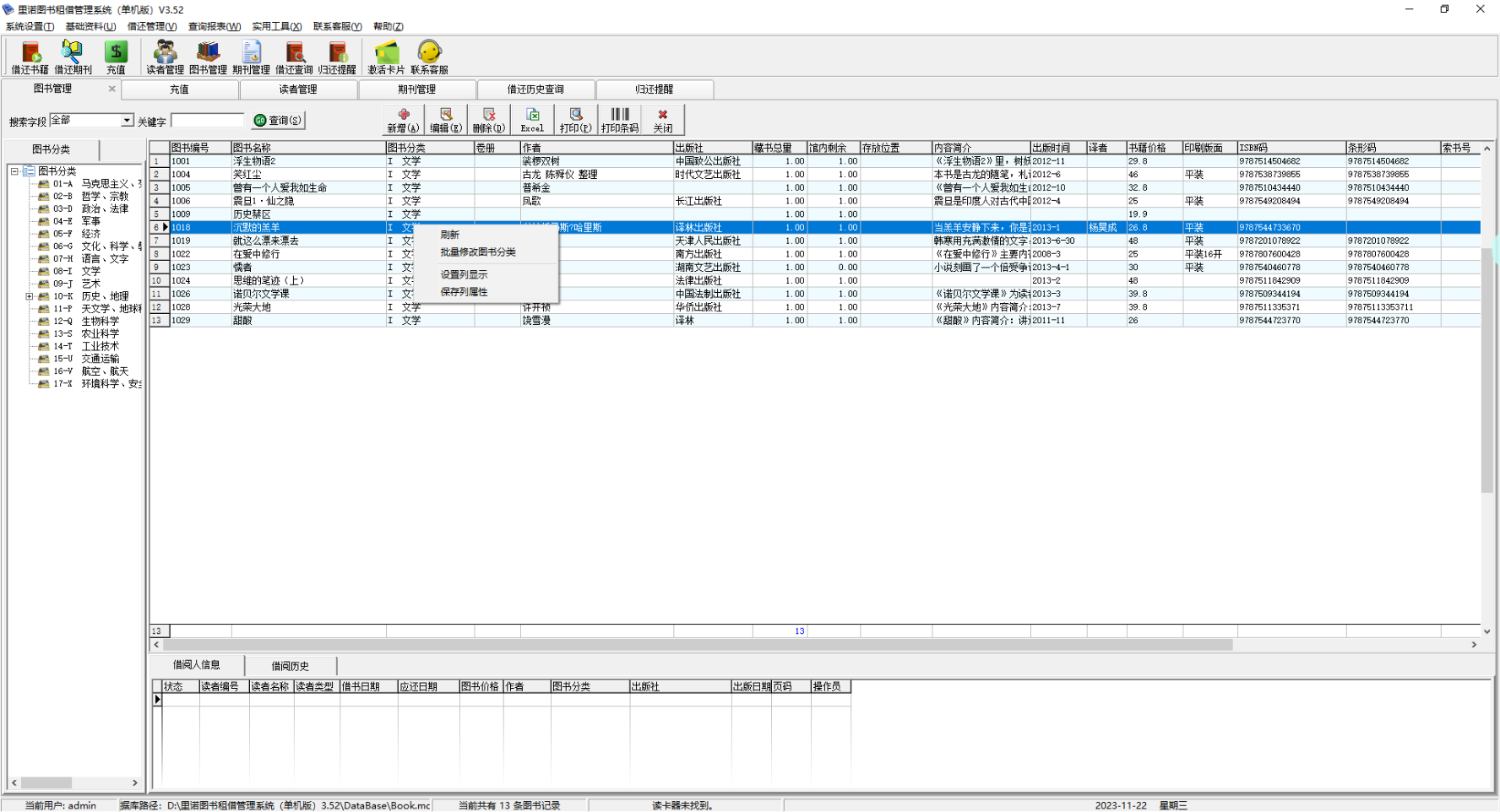Delete the selected book with 删除
This screenshot has width=1500, height=812.
tap(489, 120)
